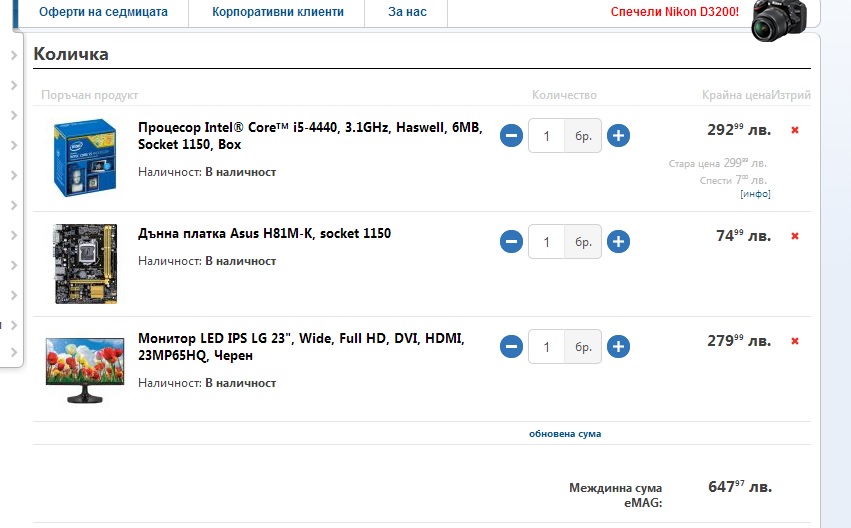This screenshot has width=851, height=528.
Task: Decrease quantity of Asus H81M-K motherboard
Action: click(x=511, y=241)
